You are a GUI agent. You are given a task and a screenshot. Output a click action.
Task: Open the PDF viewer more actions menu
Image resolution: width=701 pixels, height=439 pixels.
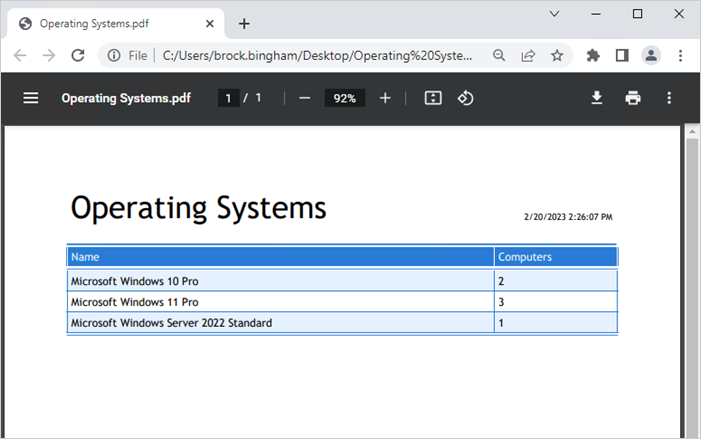669,98
